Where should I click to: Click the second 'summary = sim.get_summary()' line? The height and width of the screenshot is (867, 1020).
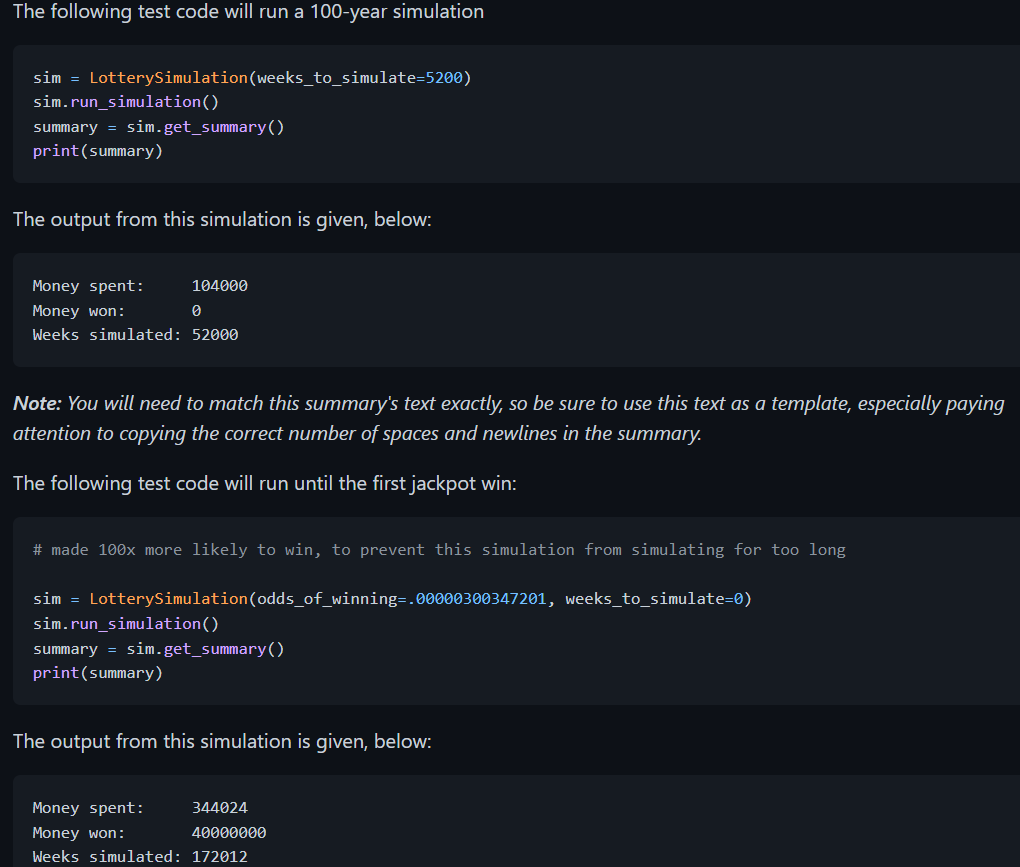(158, 649)
